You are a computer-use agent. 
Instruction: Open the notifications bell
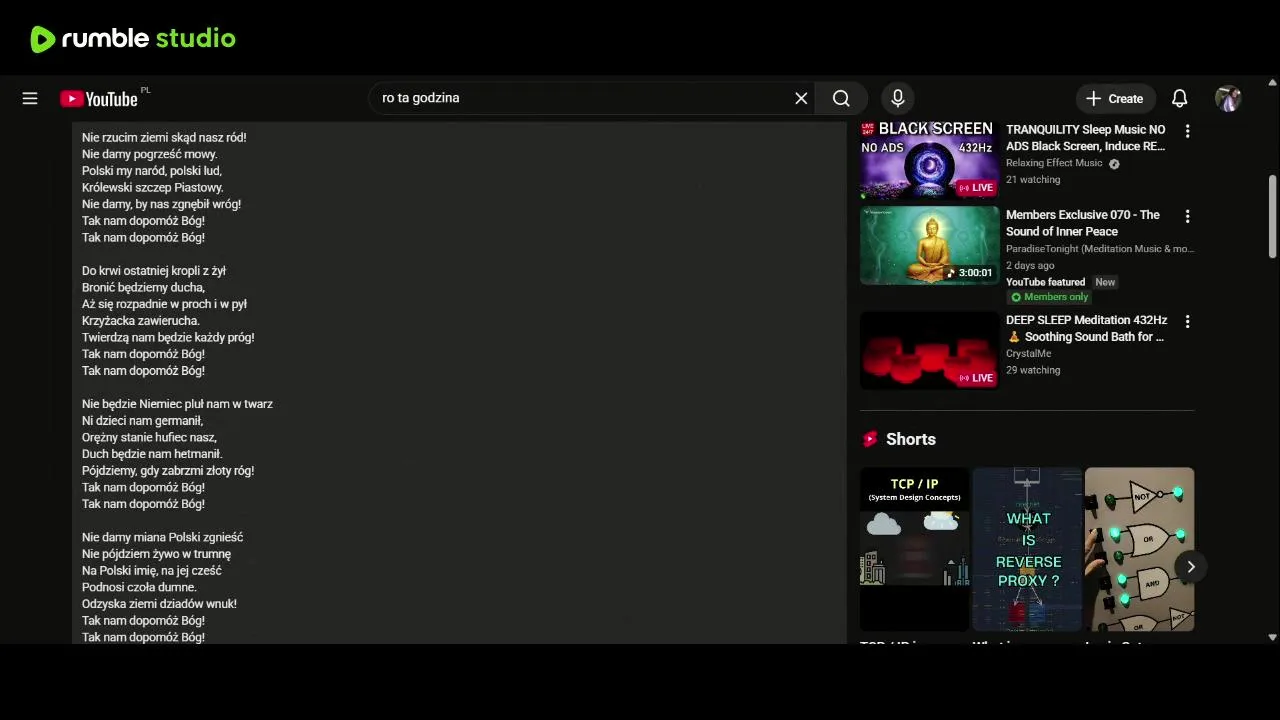tap(1180, 98)
